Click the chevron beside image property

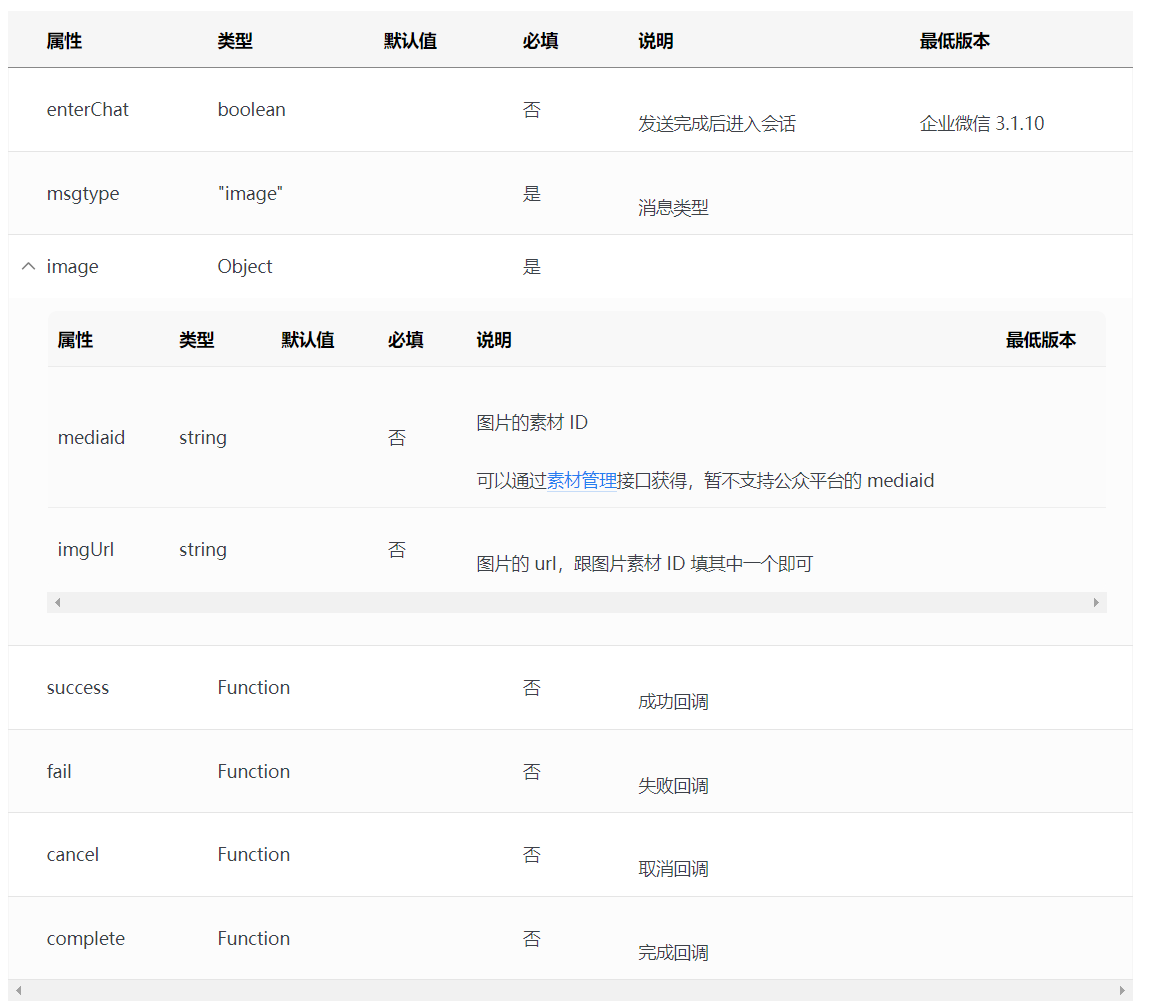(28, 266)
